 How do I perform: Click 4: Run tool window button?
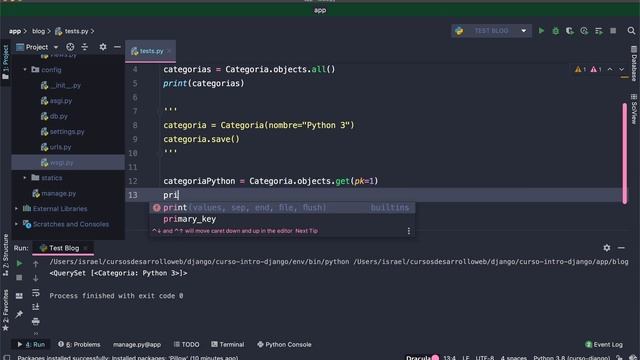coord(31,344)
